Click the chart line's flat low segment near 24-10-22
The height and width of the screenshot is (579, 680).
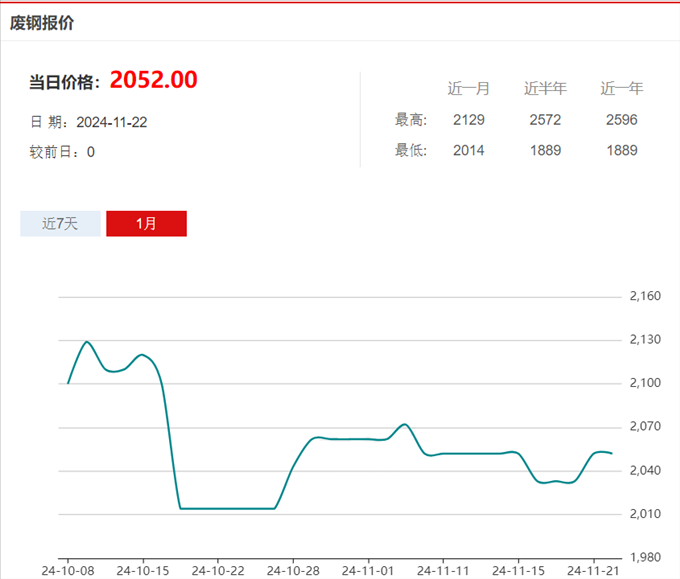227,508
